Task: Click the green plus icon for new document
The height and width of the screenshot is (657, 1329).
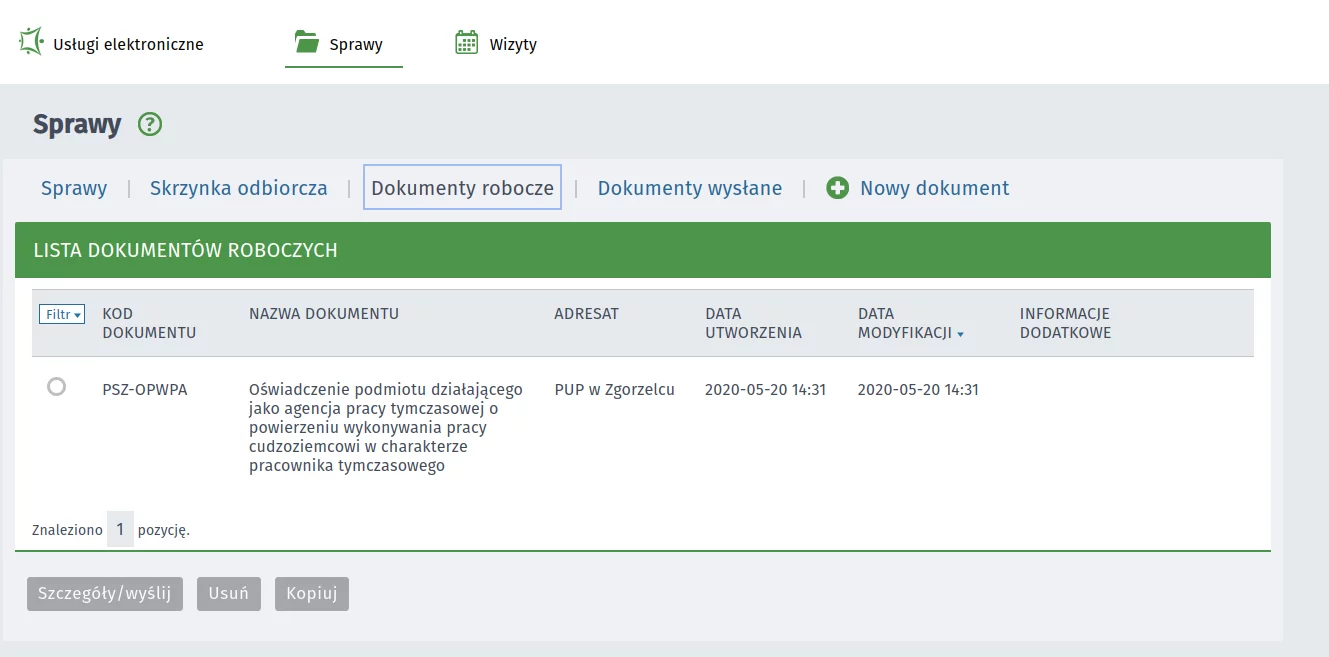Action: point(837,188)
